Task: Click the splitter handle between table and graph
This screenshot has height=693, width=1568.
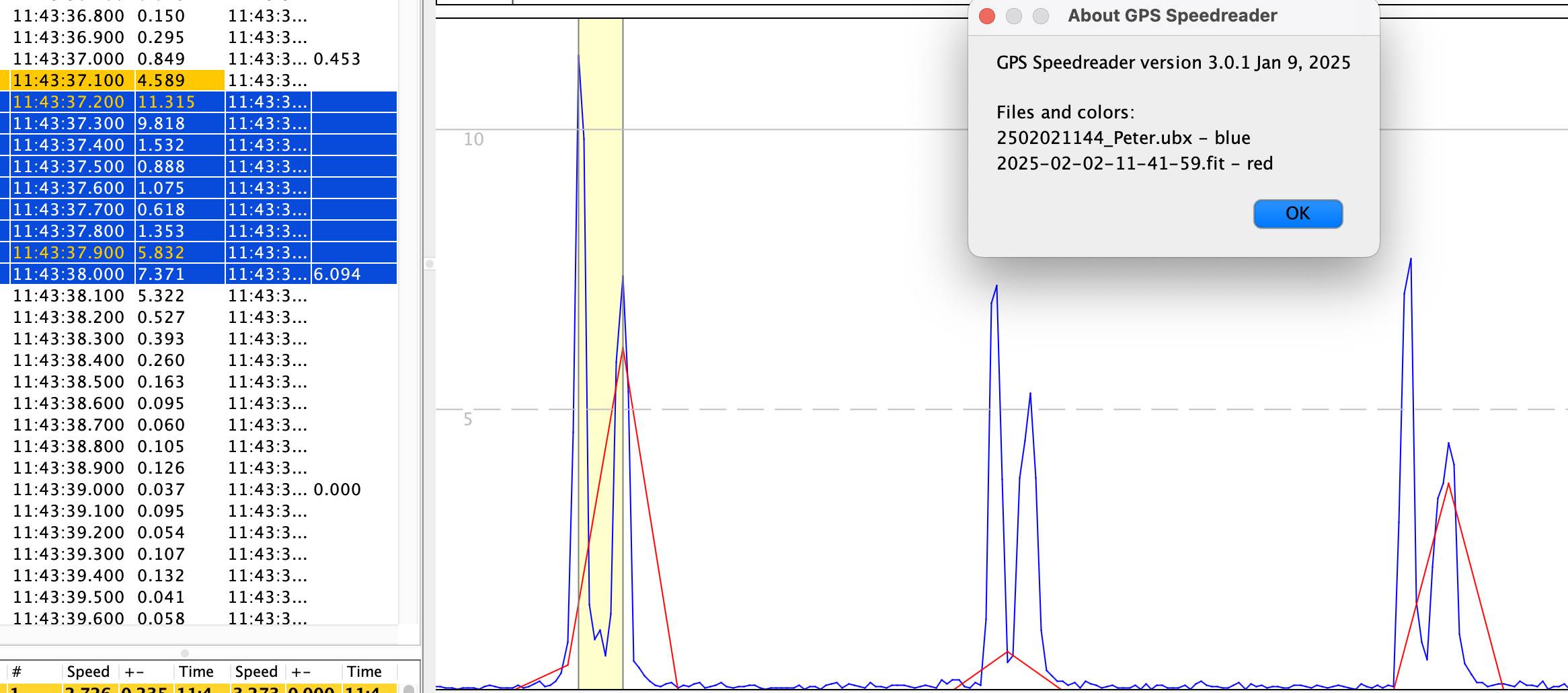Action: pyautogui.click(x=428, y=264)
